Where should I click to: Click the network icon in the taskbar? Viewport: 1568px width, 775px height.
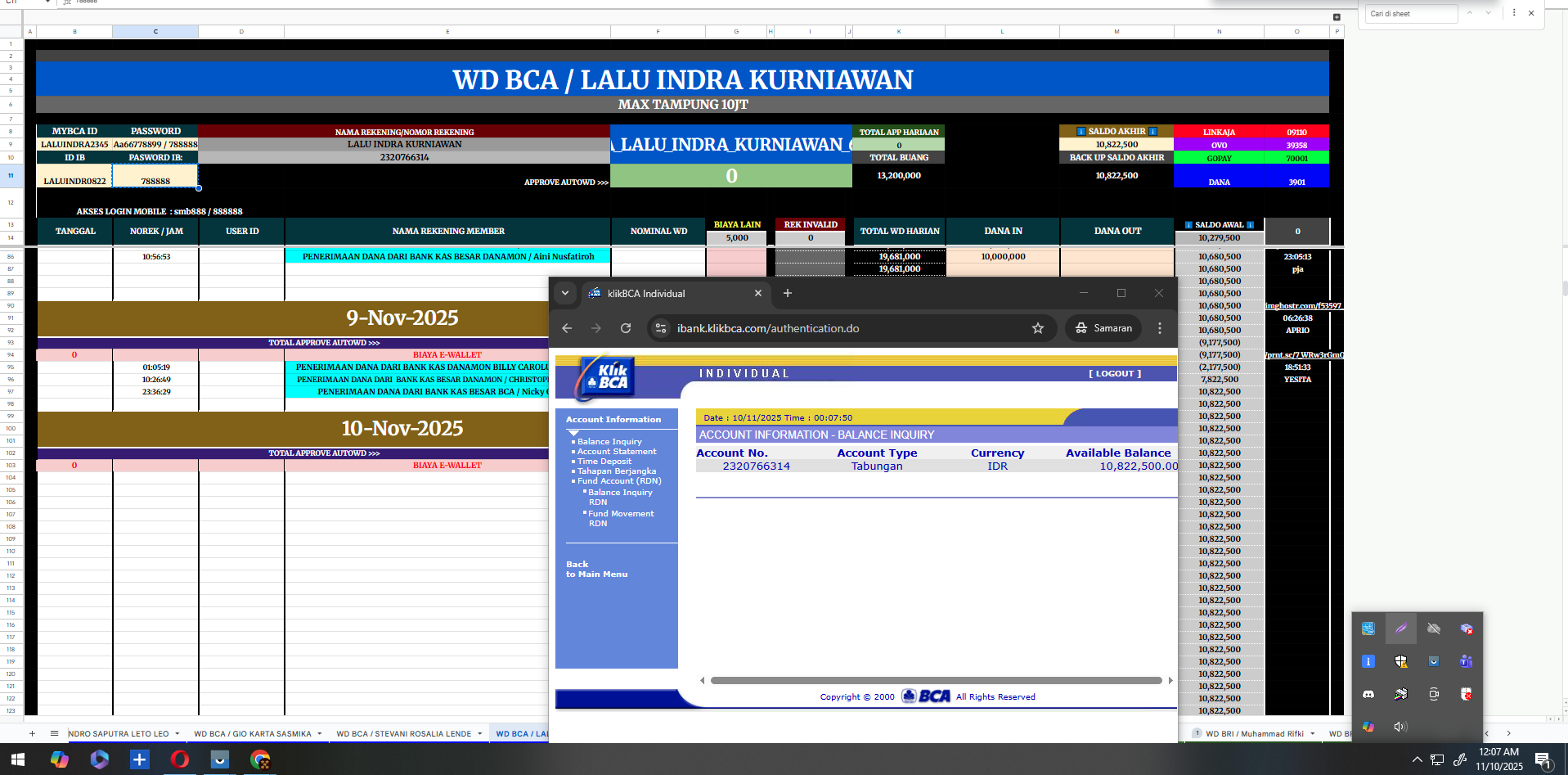[1437, 760]
